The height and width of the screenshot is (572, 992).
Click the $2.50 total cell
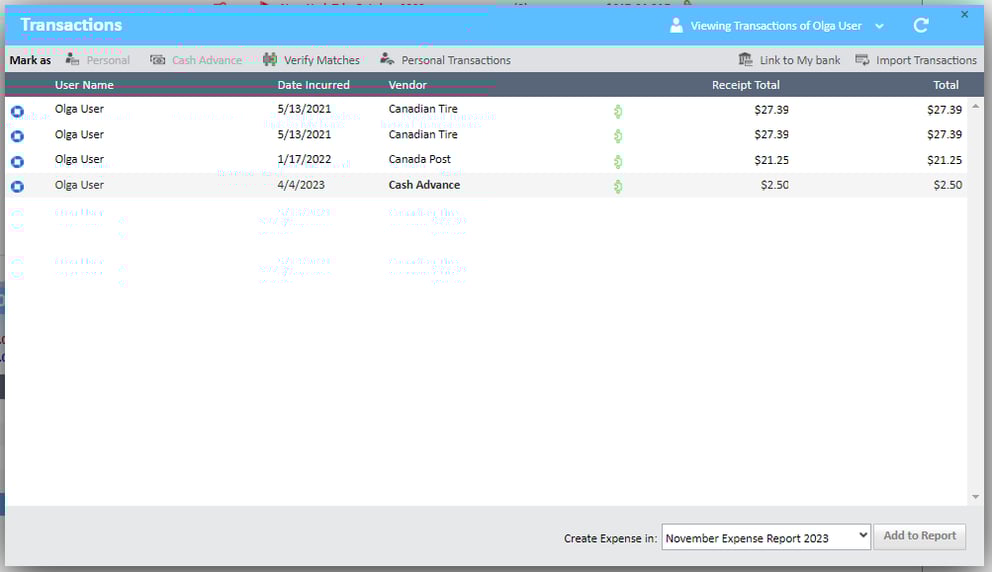click(948, 185)
